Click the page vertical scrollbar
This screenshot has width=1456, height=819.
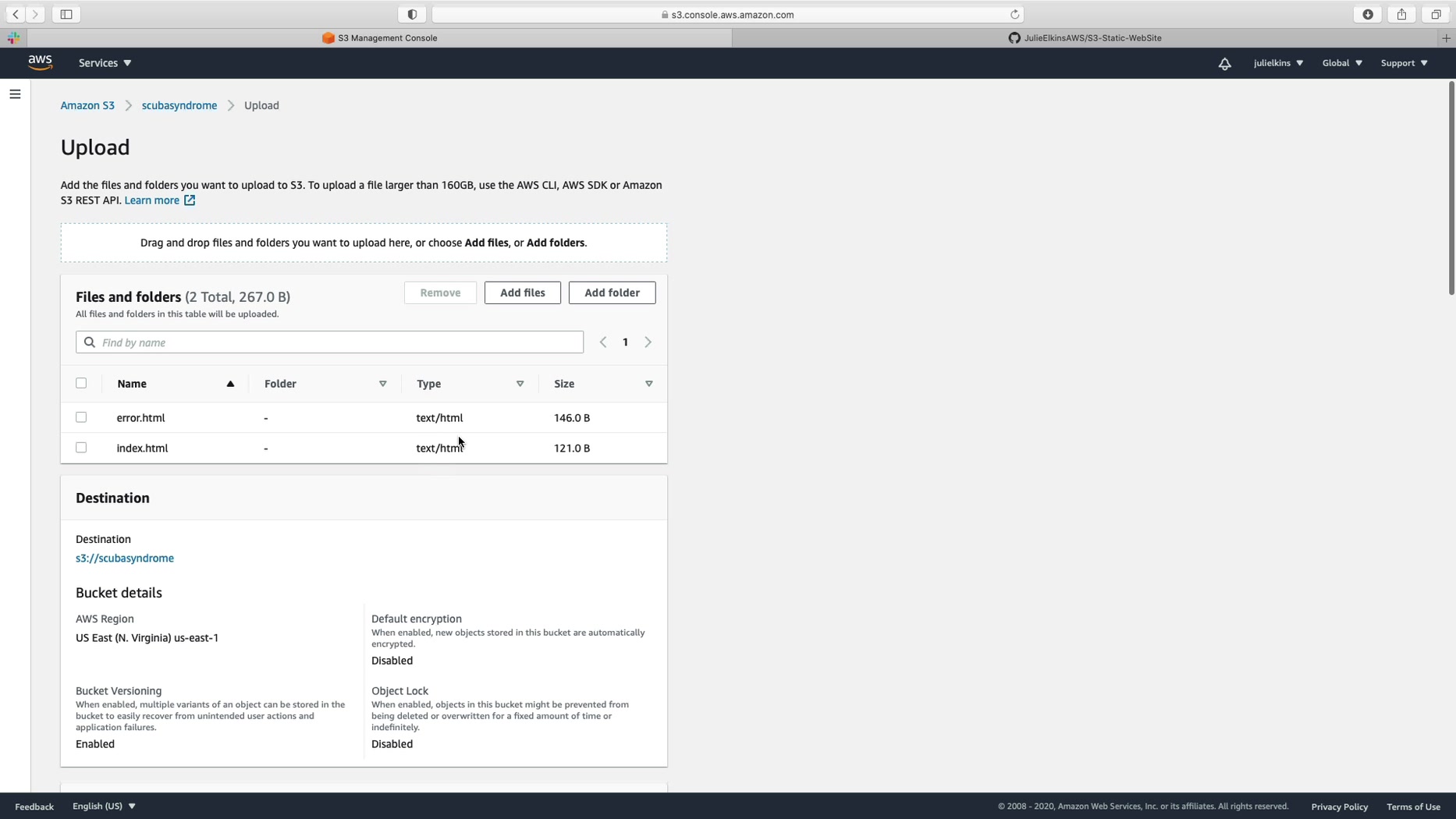pos(1451,187)
